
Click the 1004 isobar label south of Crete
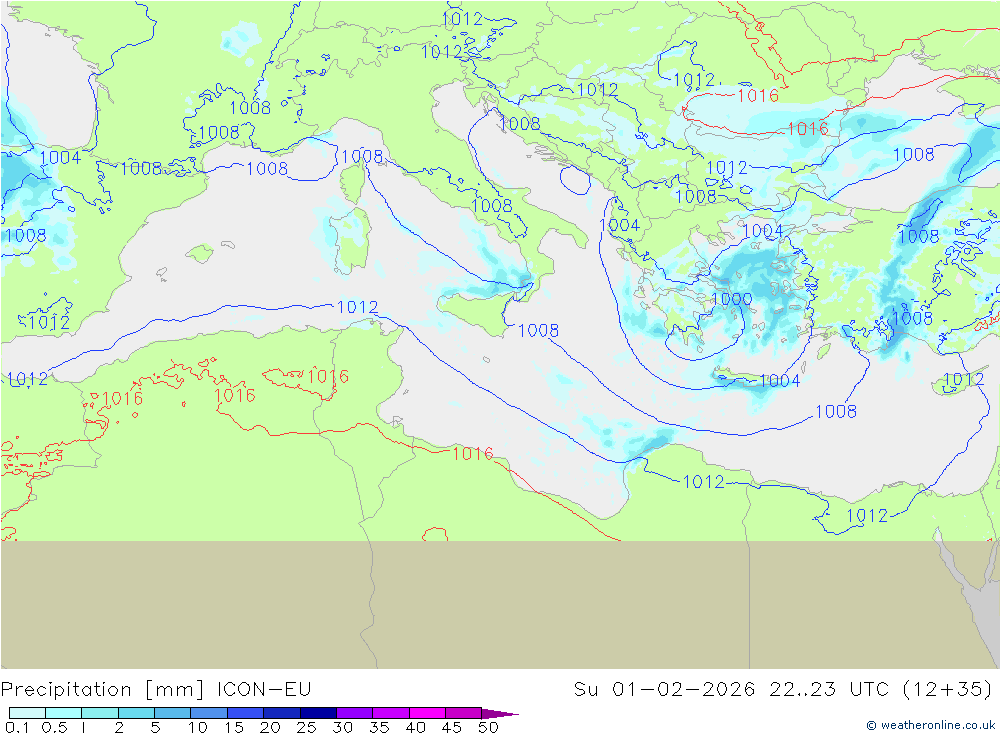coord(779,380)
